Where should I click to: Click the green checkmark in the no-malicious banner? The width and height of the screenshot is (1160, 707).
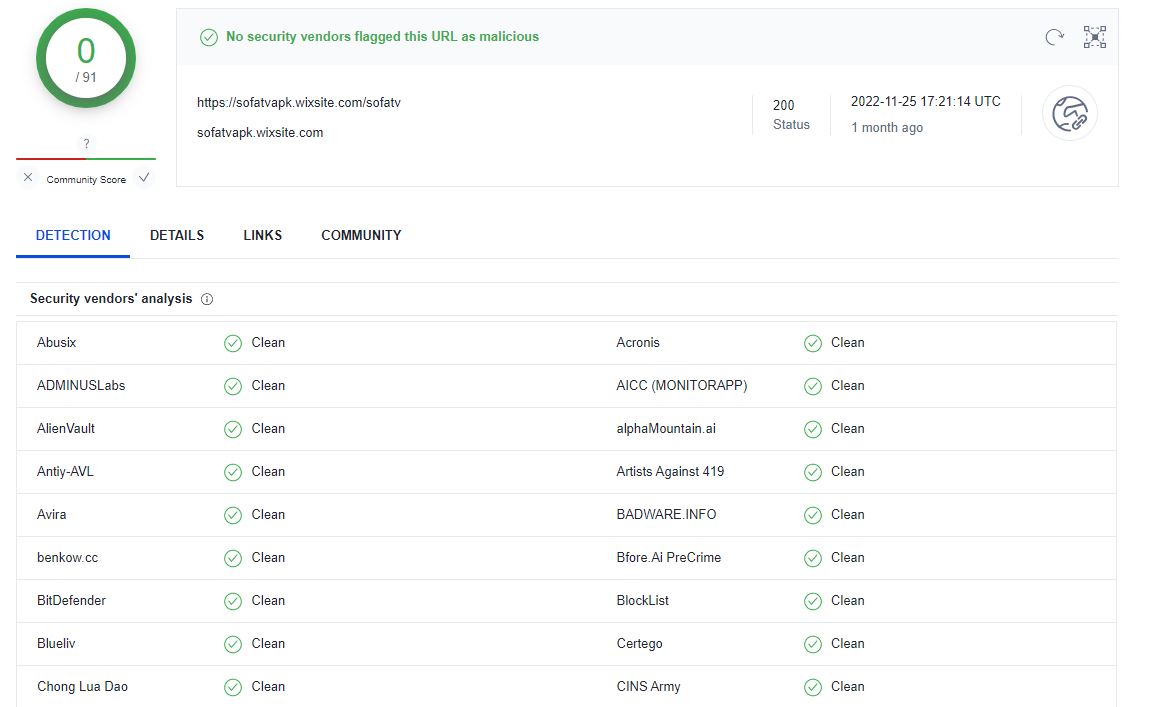209,37
